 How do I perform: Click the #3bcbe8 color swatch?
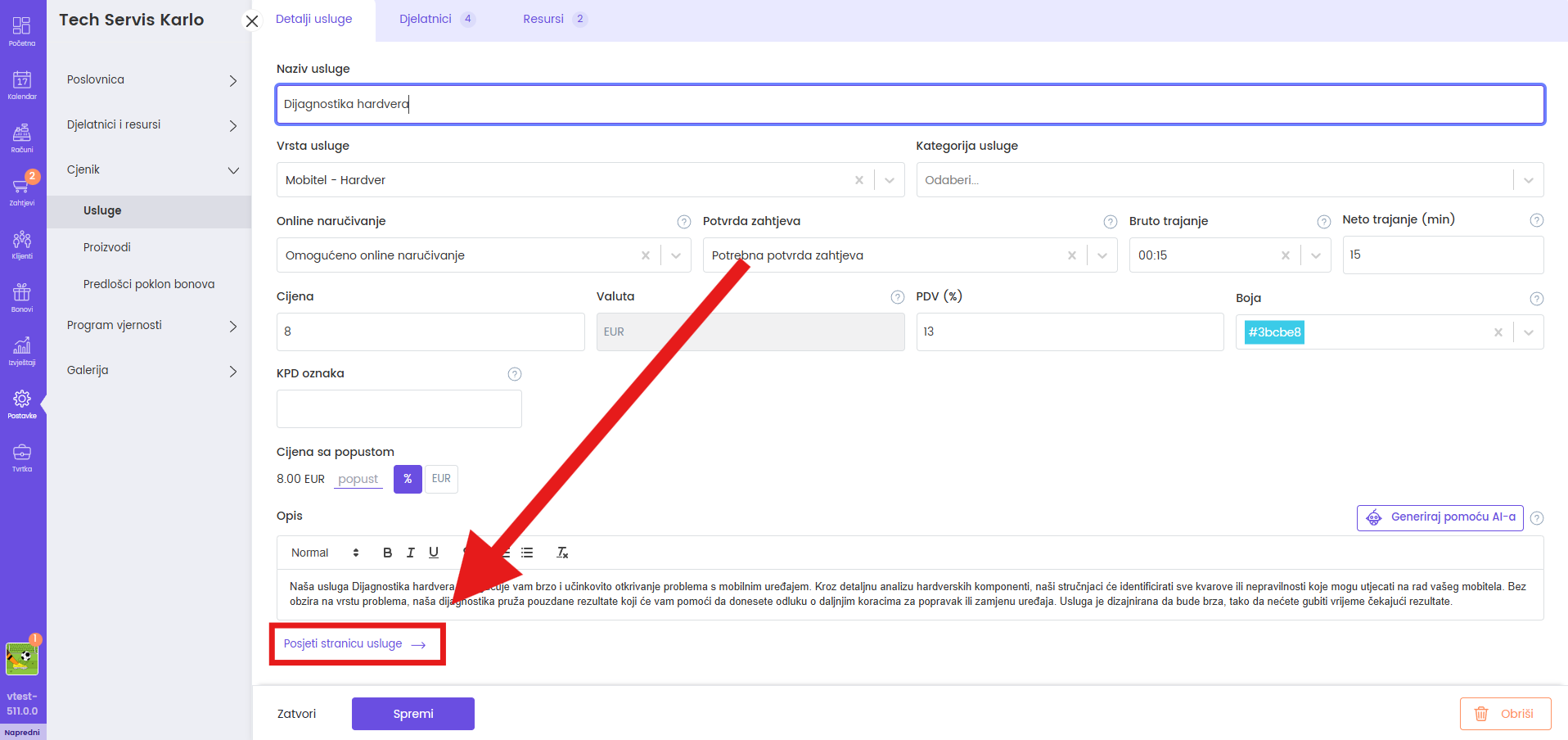[x=1273, y=332]
